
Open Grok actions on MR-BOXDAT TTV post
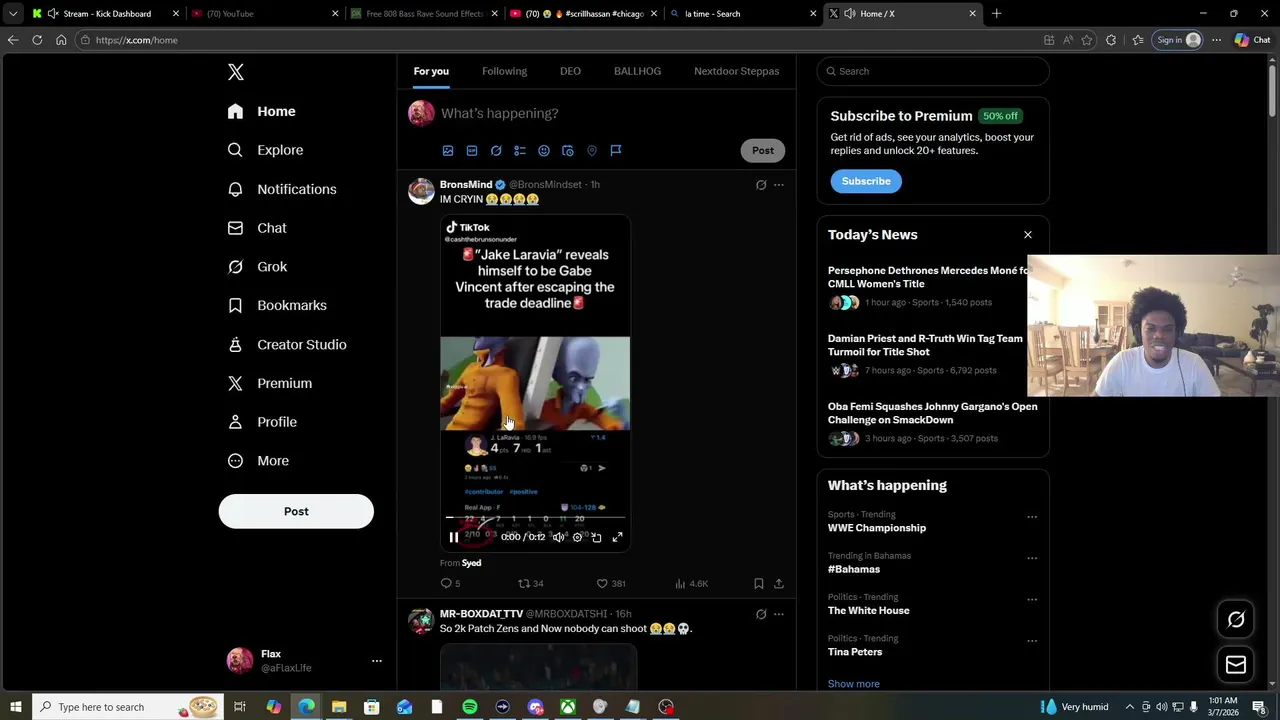point(761,614)
